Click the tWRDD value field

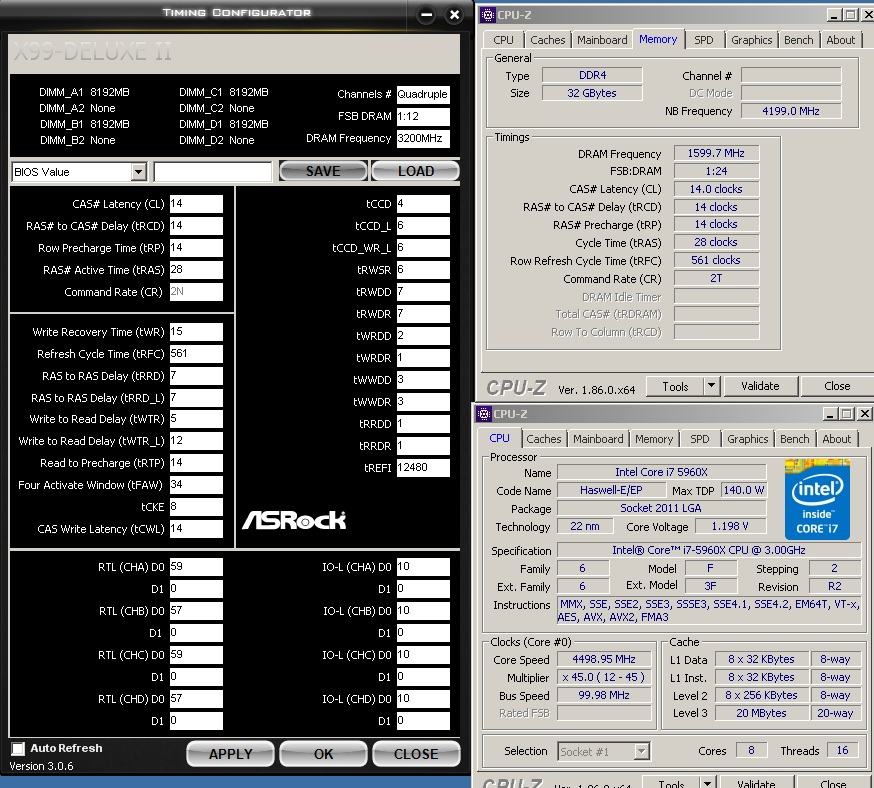coord(423,336)
